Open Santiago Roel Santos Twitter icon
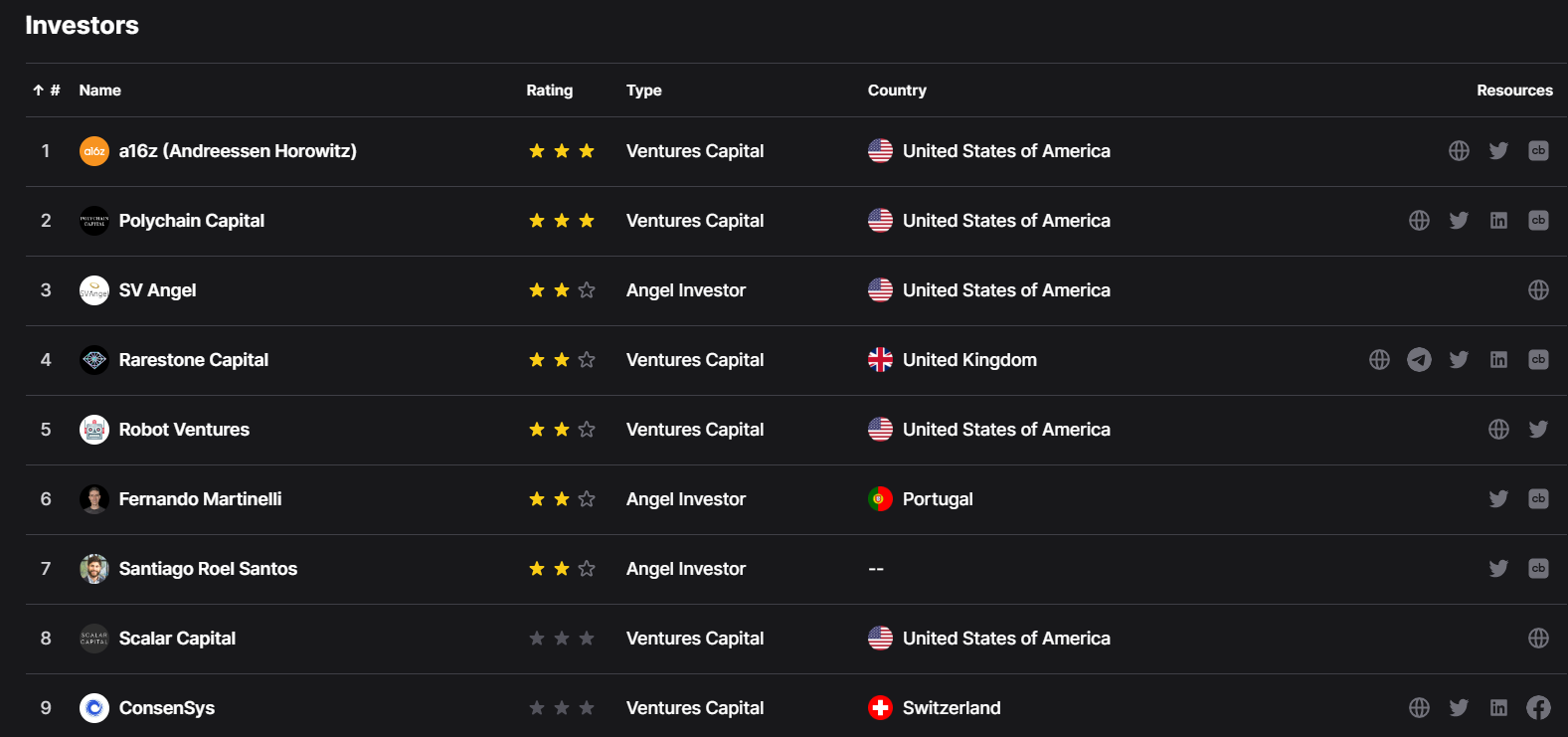This screenshot has height=737, width=1568. pos(1498,569)
